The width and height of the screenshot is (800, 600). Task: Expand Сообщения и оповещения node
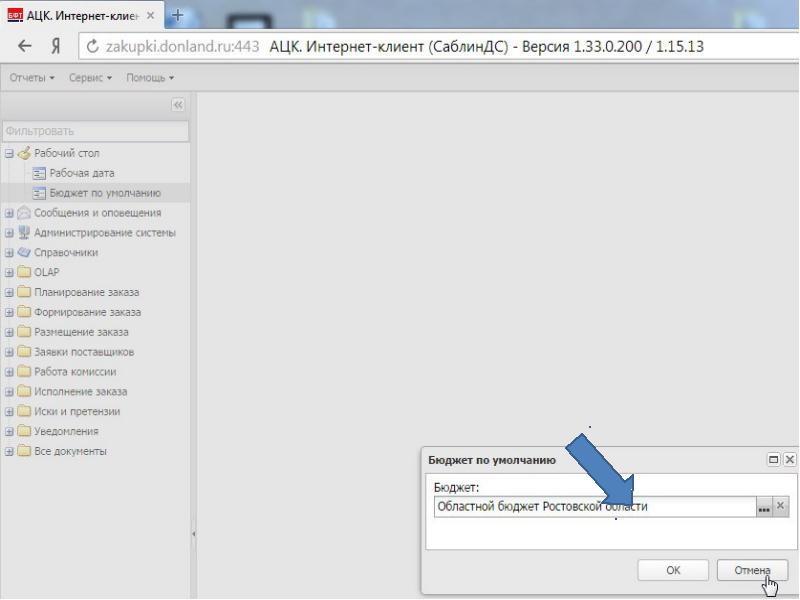point(9,213)
